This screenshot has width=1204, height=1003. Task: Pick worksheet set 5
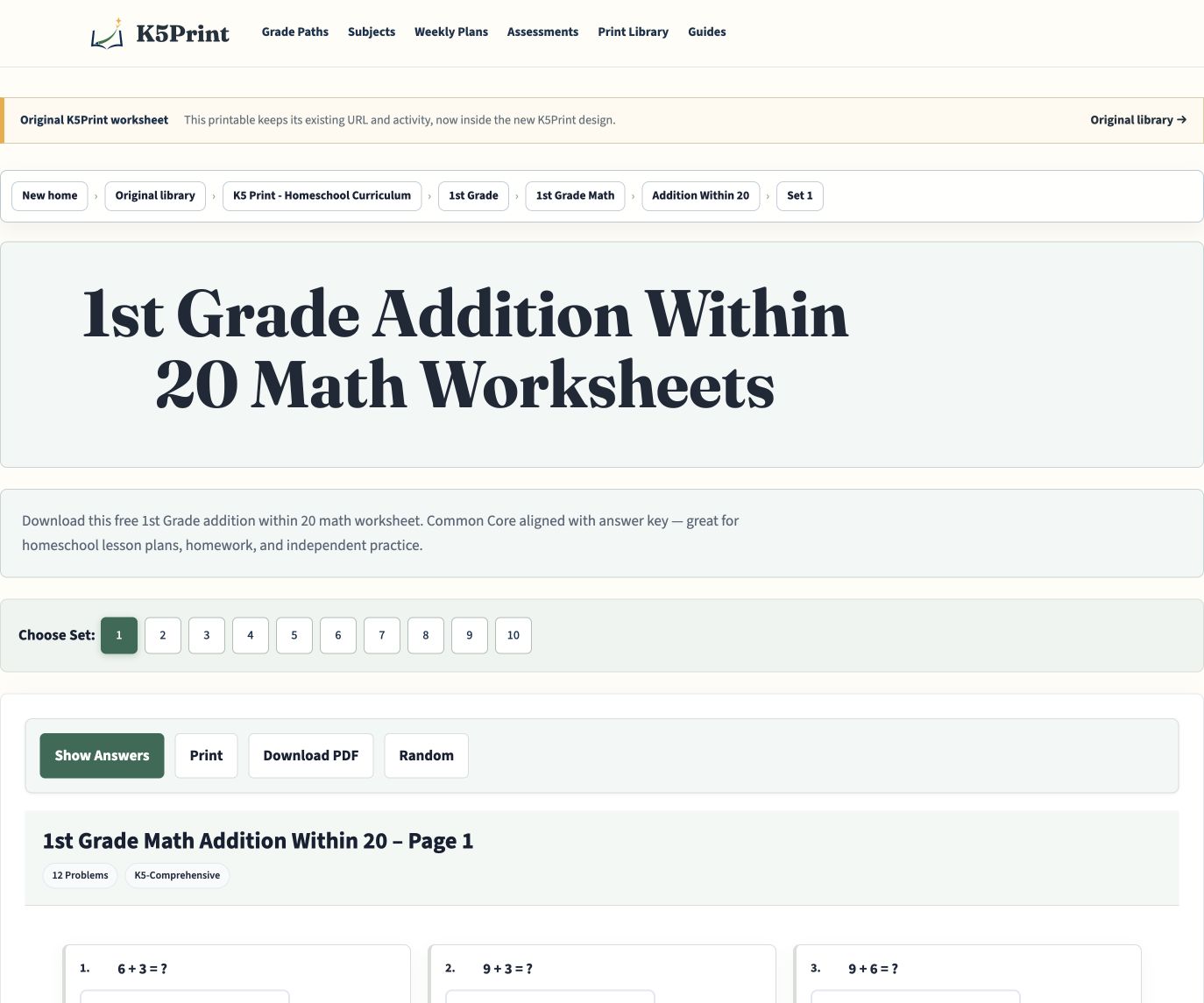294,636
